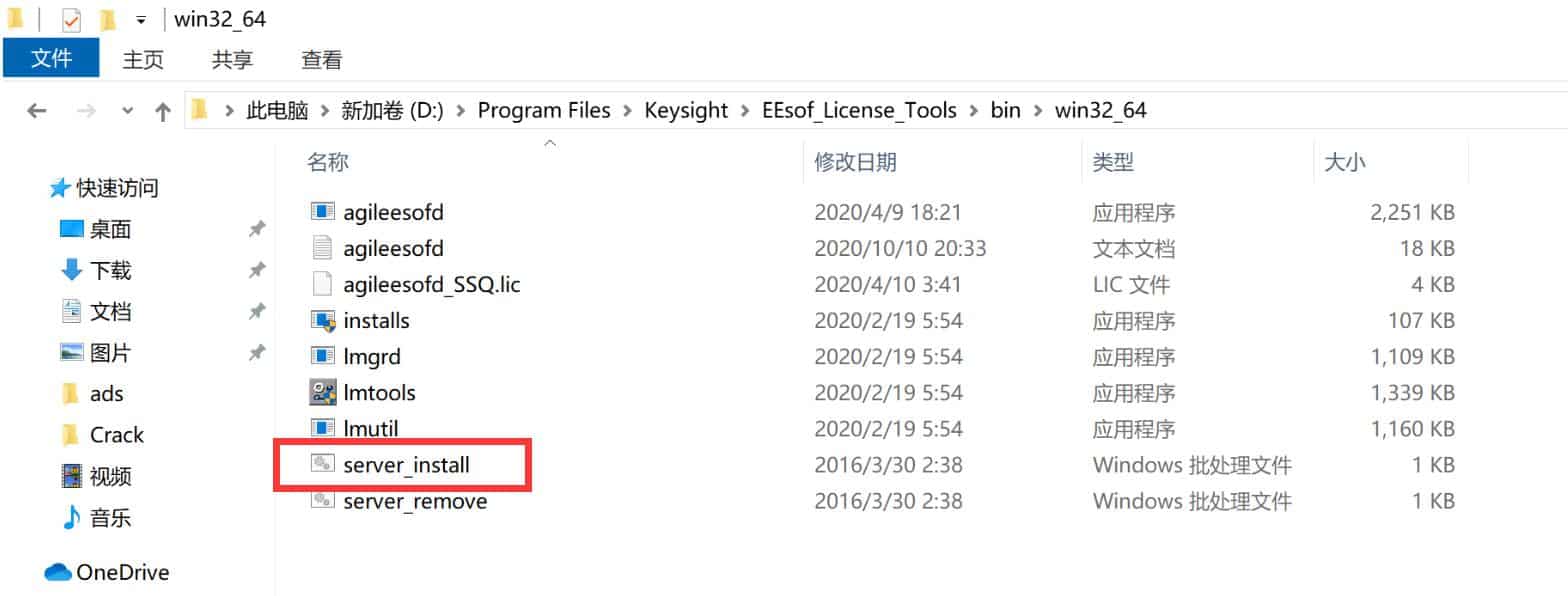Expand the chevron after EEsof_License_Tools
This screenshot has width=1568, height=596.
pos(974,111)
